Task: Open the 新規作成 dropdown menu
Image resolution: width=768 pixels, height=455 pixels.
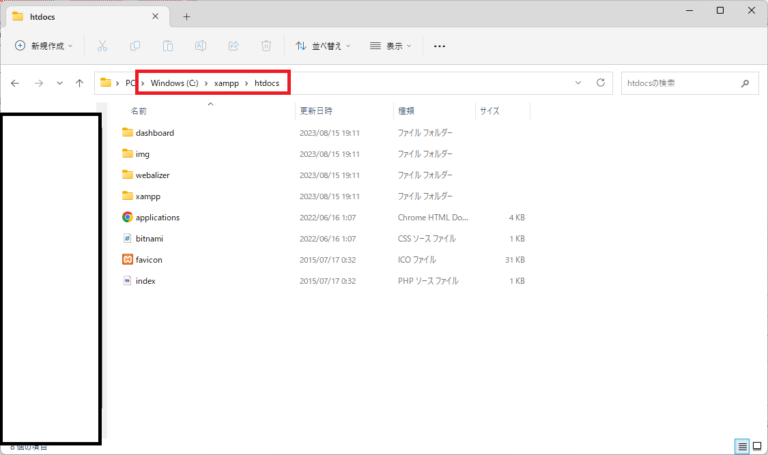Action: (x=45, y=46)
